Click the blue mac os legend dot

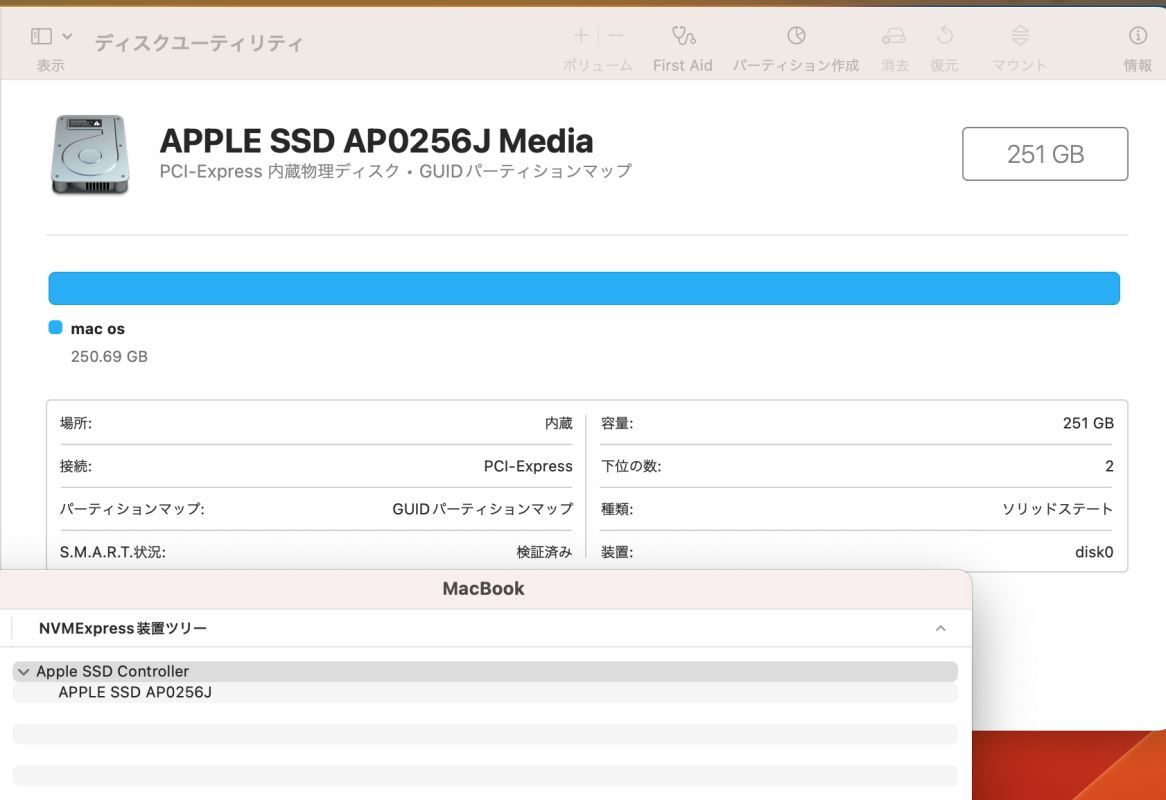click(56, 327)
